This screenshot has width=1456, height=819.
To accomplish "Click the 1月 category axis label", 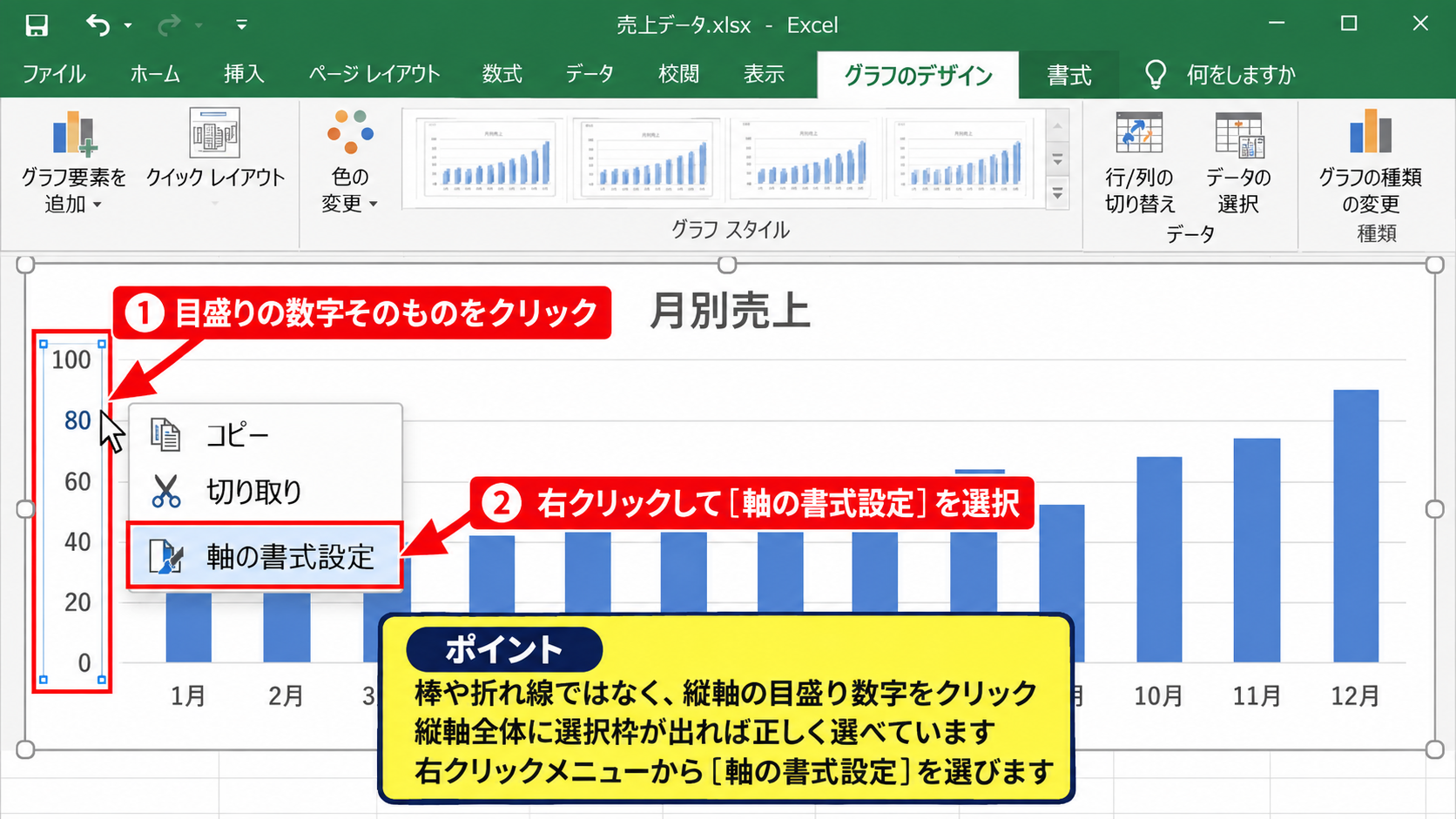I will [188, 695].
